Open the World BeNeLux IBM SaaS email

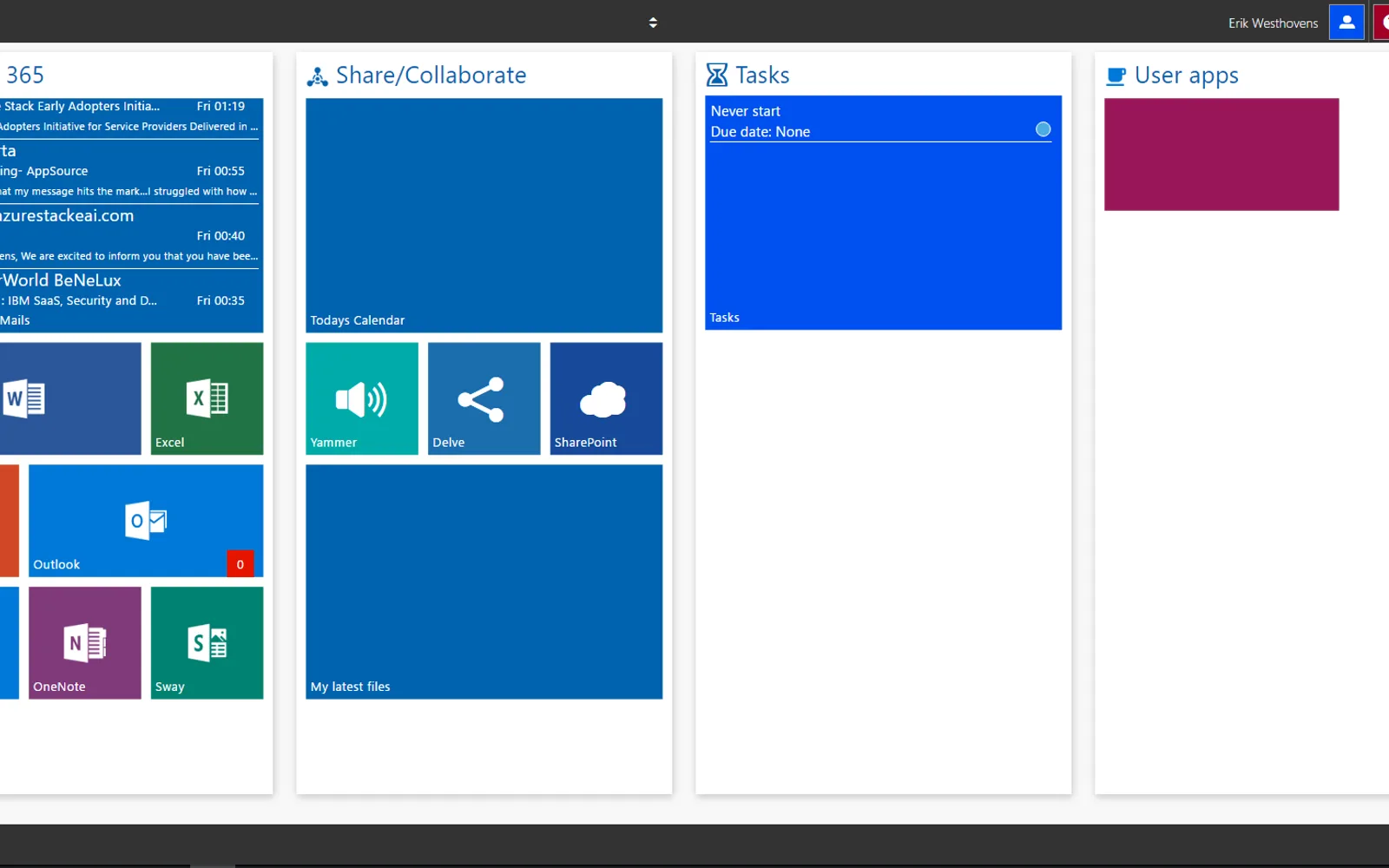(x=130, y=291)
